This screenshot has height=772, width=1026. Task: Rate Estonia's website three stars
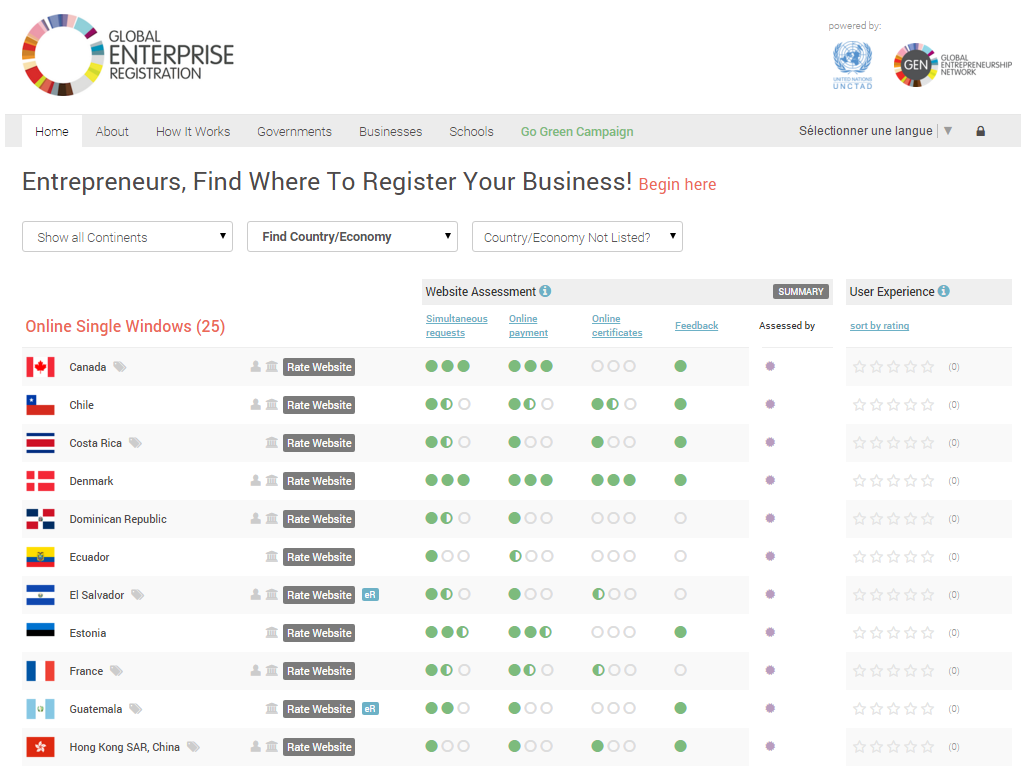[893, 633]
